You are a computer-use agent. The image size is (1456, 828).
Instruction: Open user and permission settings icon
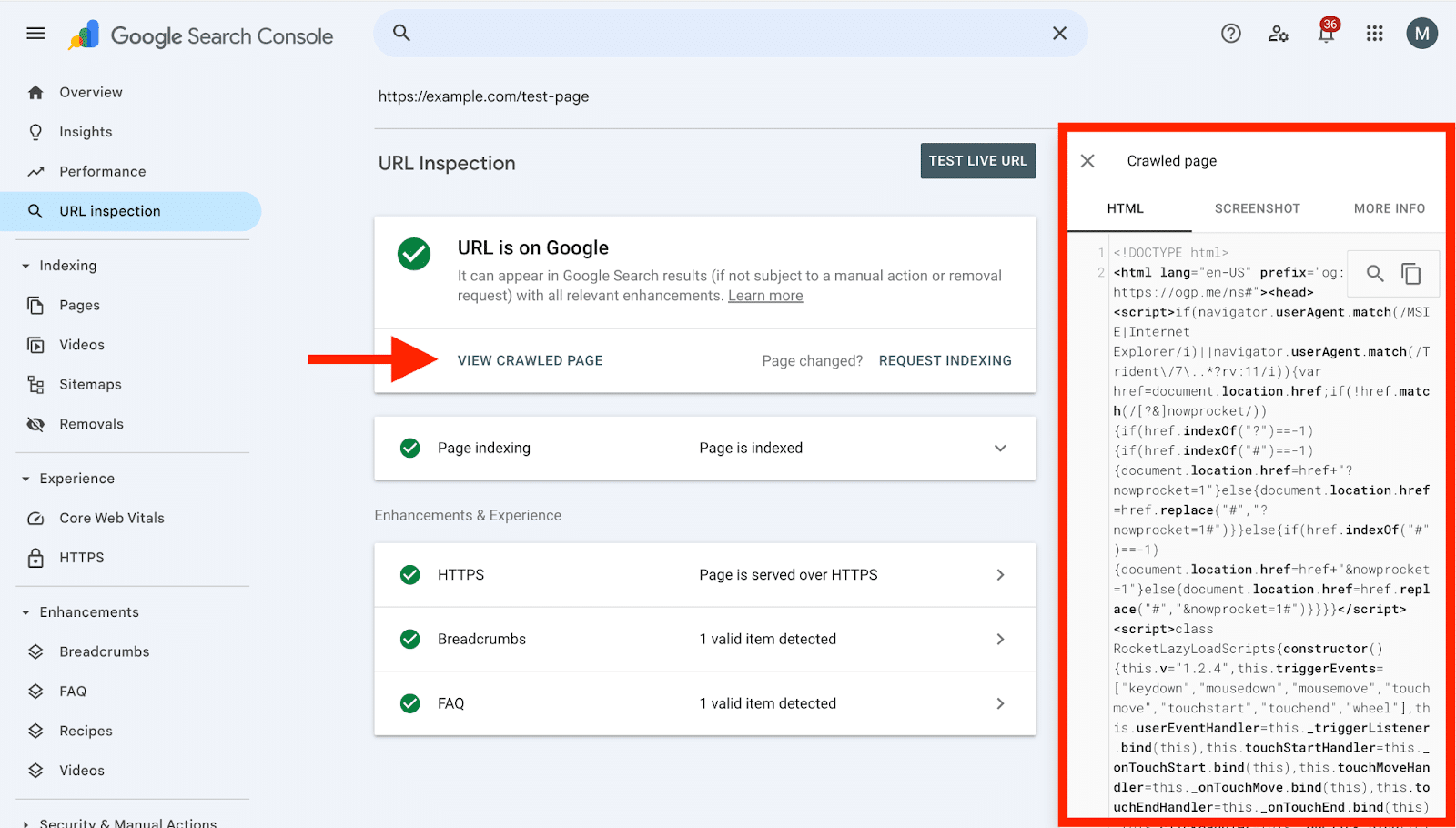(x=1279, y=34)
